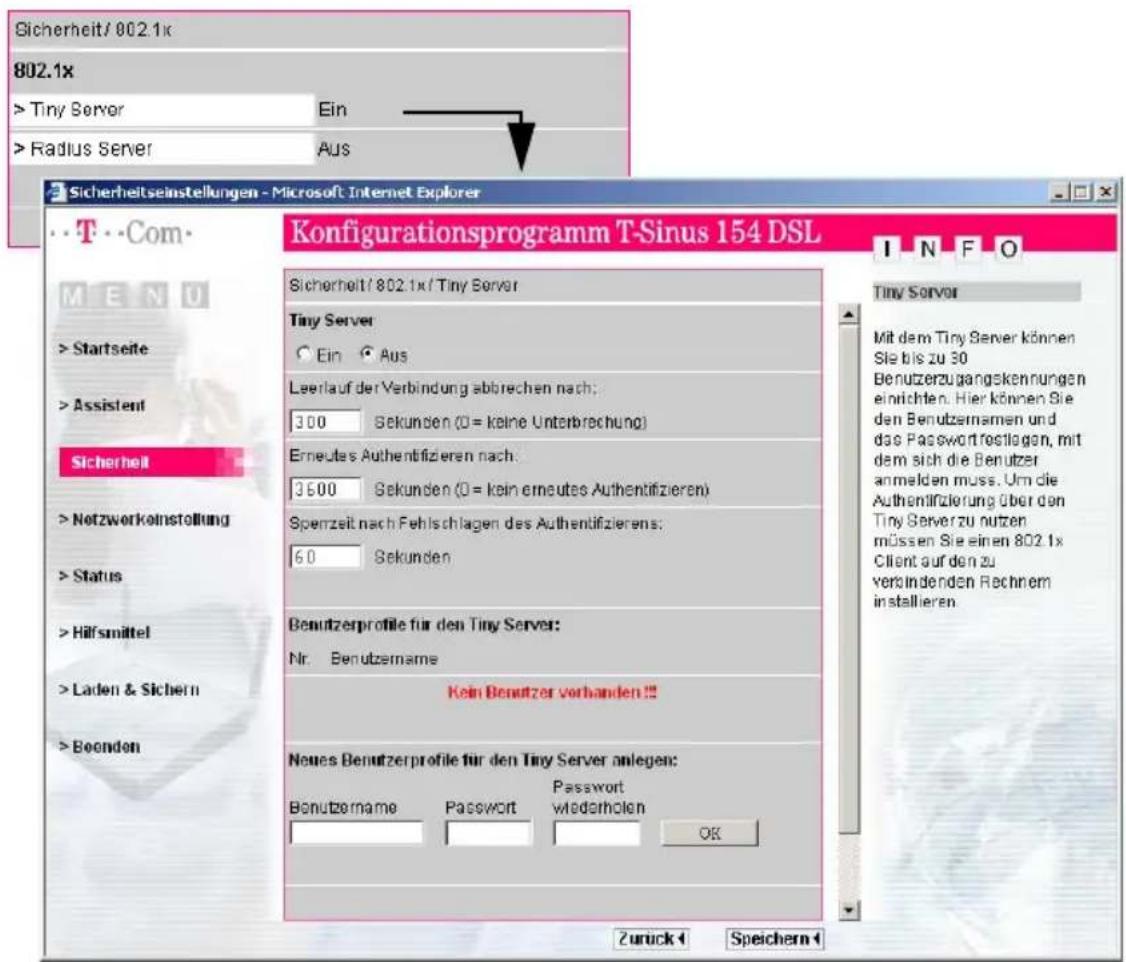This screenshot has height=962, width=1126.
Task: Select the Tiny Server 'Aus' radio button
Action: coord(367,354)
